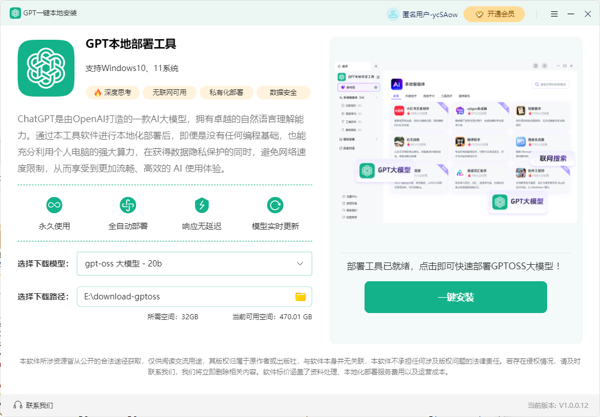This screenshot has width=600, height=417.
Task: Open the 联系我们 contact link
Action: coord(34,406)
